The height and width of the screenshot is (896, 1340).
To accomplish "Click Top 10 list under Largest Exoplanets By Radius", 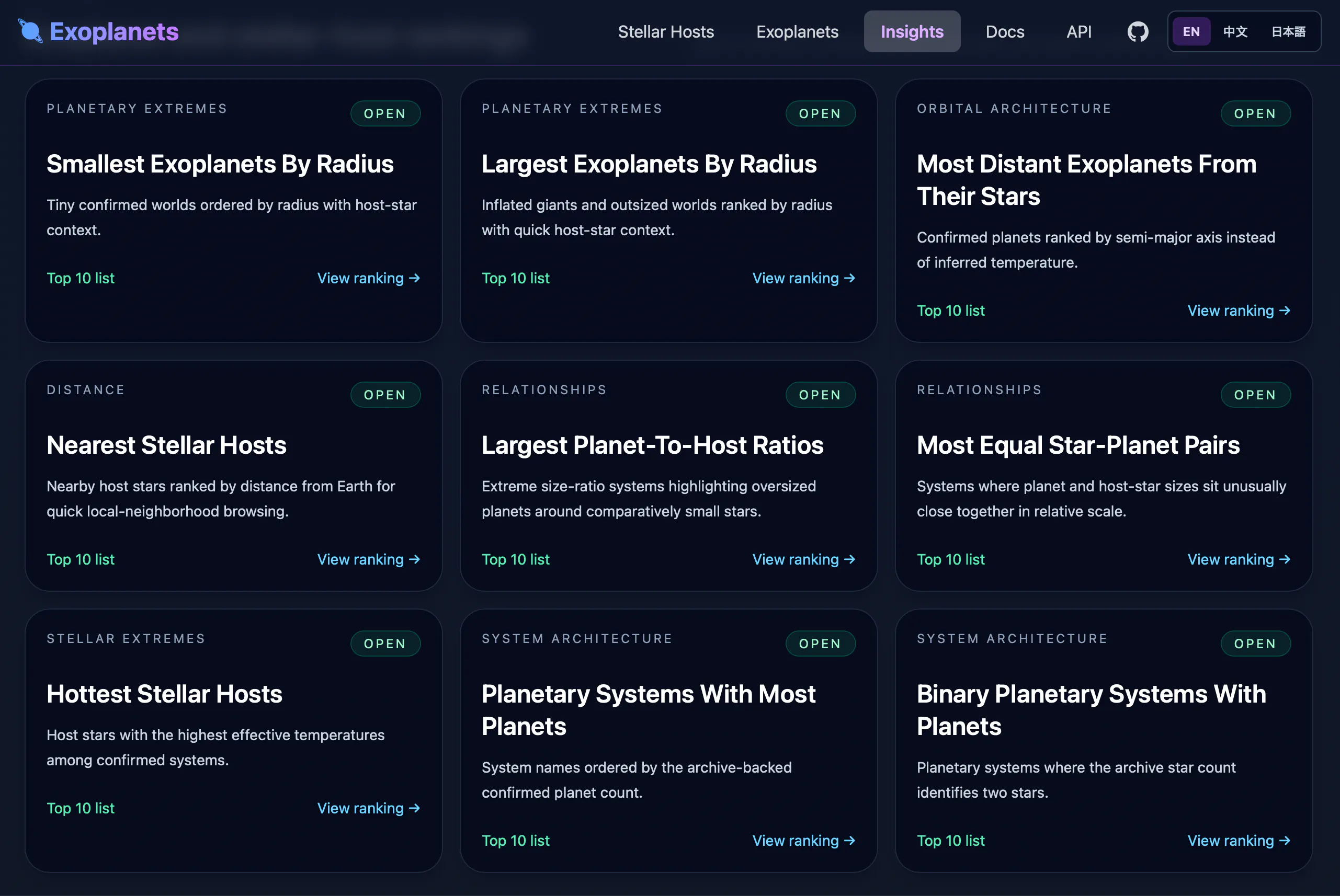I will [516, 278].
